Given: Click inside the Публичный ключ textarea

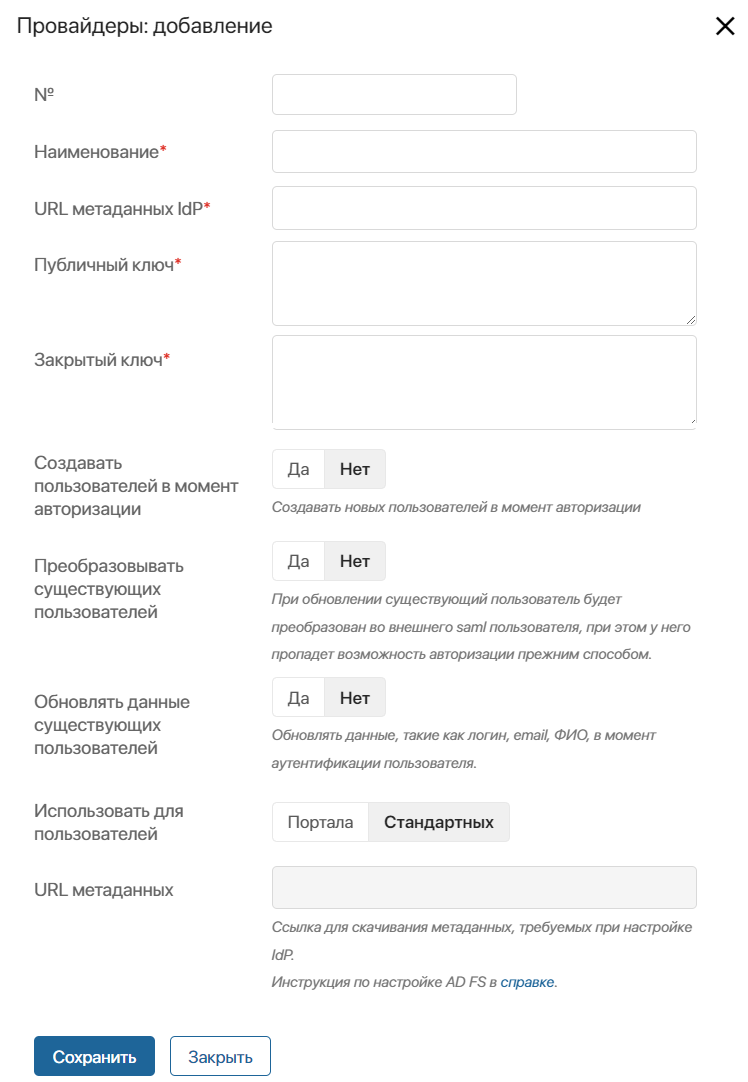Looking at the screenshot, I should [x=484, y=284].
